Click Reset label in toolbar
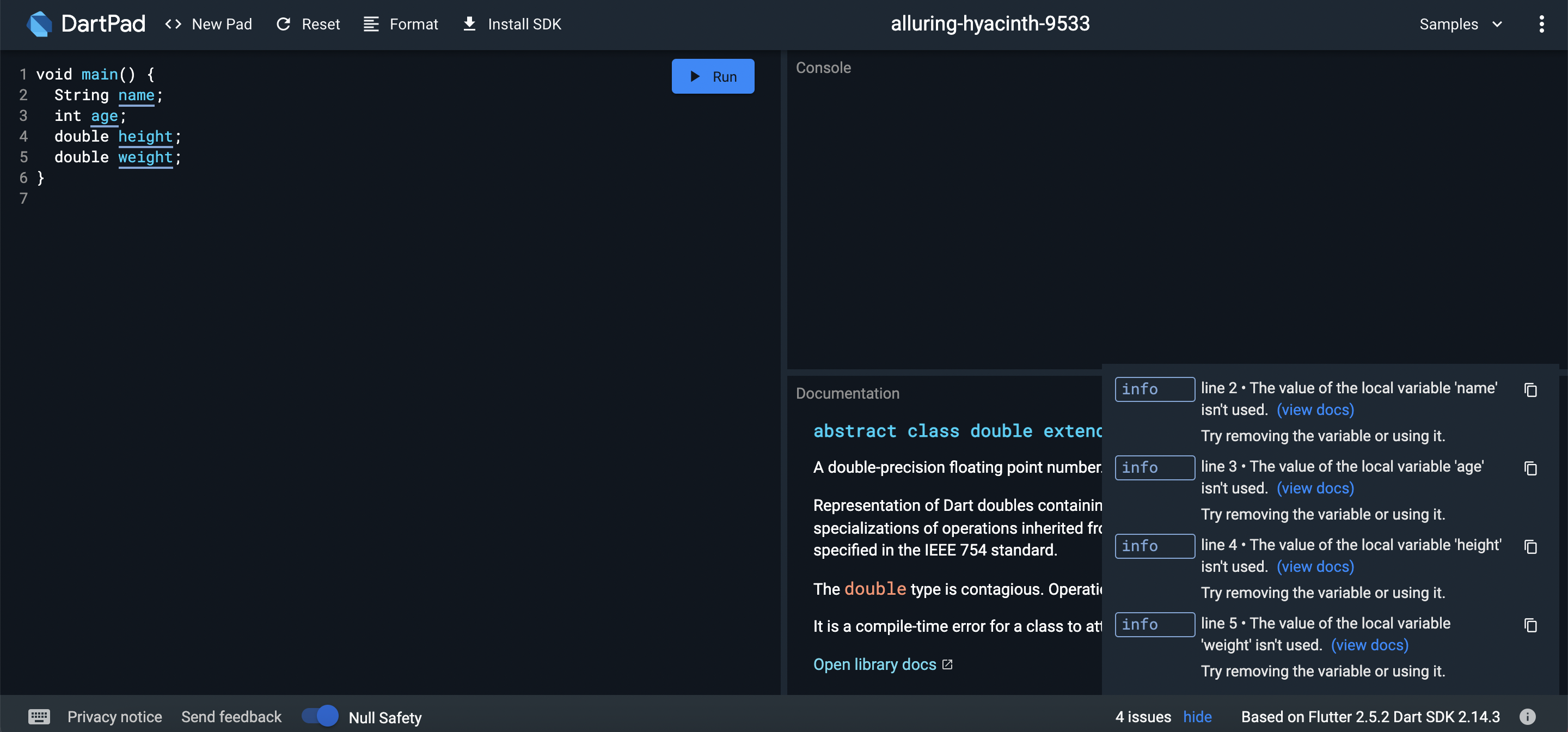This screenshot has width=1568, height=732. pyautogui.click(x=321, y=24)
